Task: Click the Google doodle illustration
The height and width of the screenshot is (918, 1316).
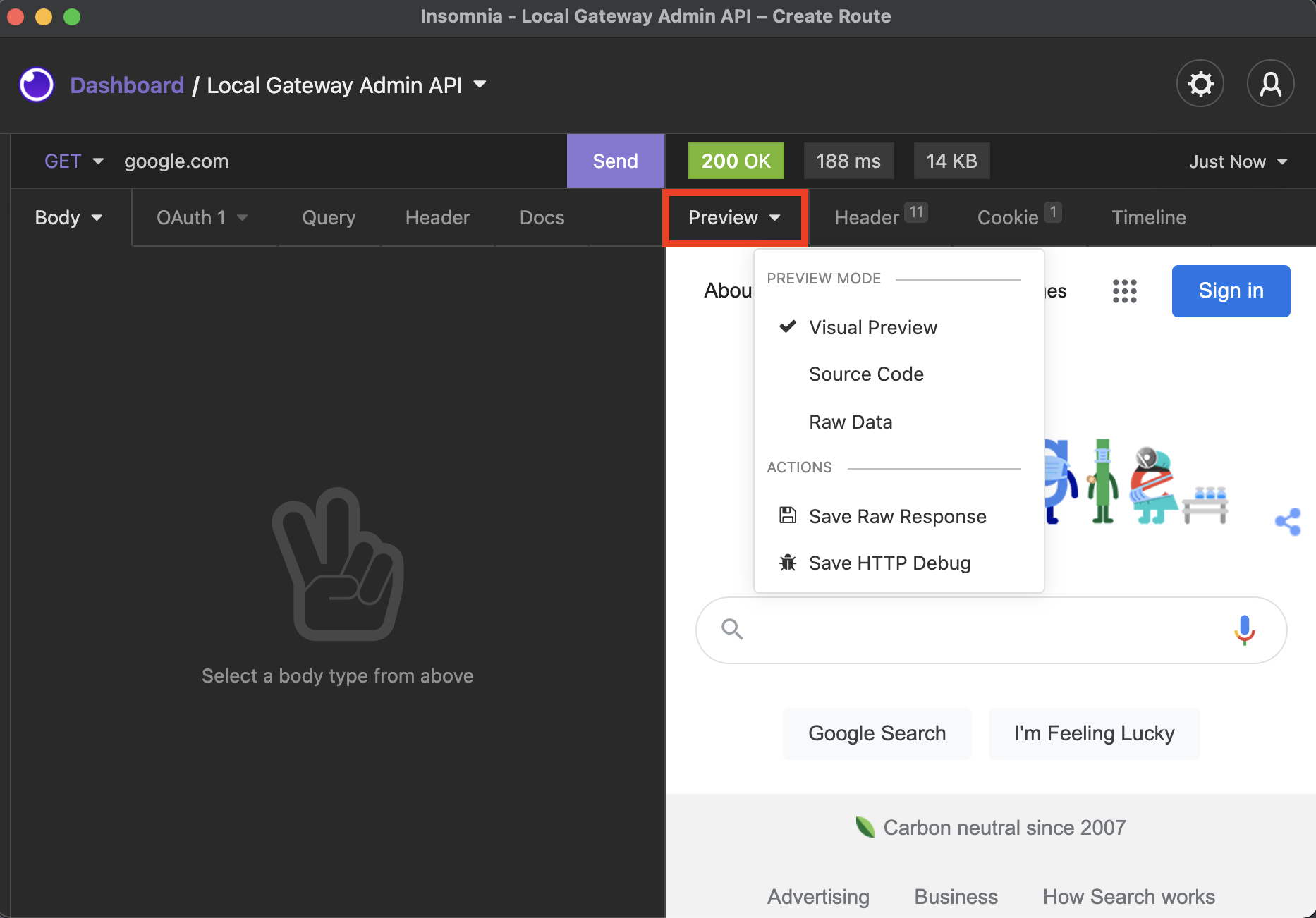Action: (1135, 483)
